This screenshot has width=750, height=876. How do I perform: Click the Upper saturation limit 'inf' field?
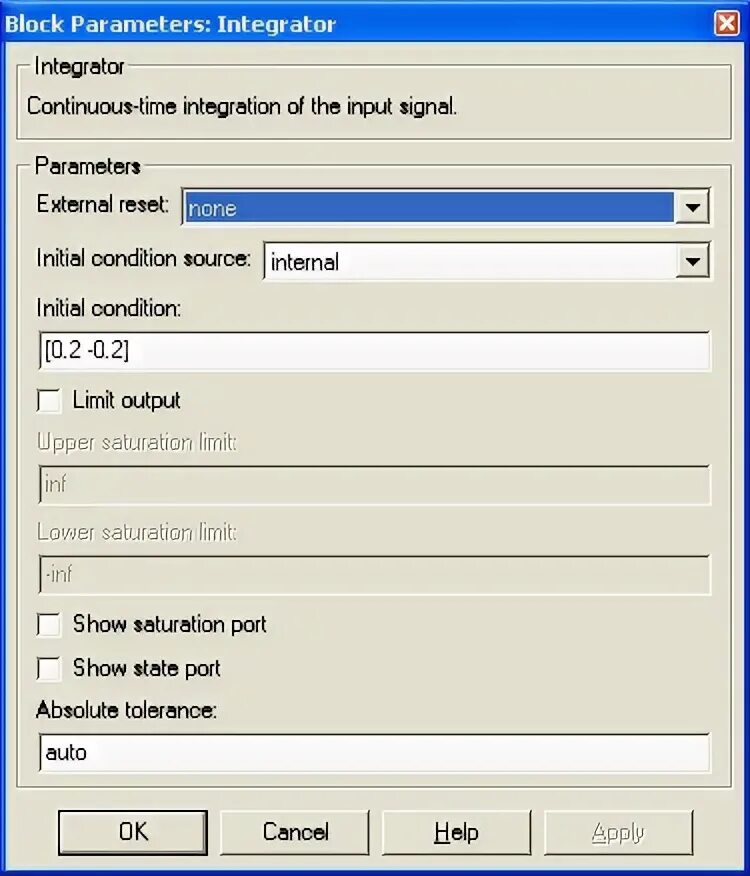(x=374, y=485)
